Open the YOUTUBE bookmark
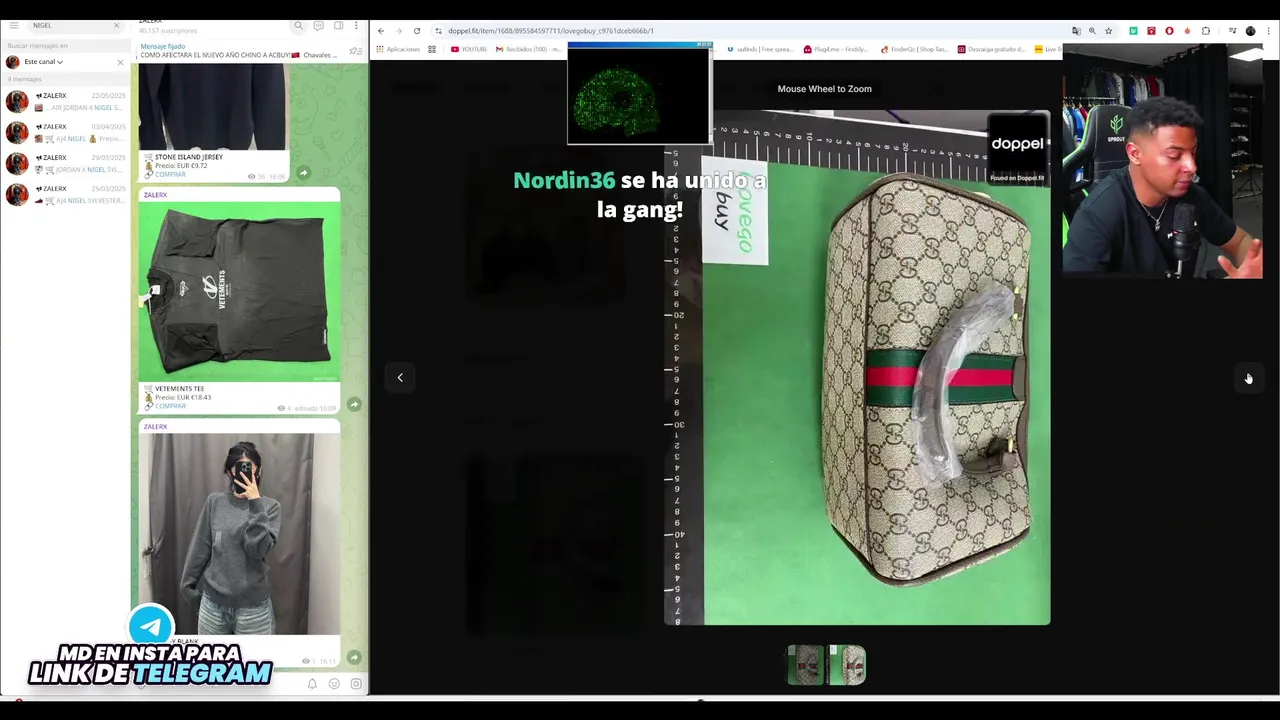The image size is (1280, 720). (469, 49)
